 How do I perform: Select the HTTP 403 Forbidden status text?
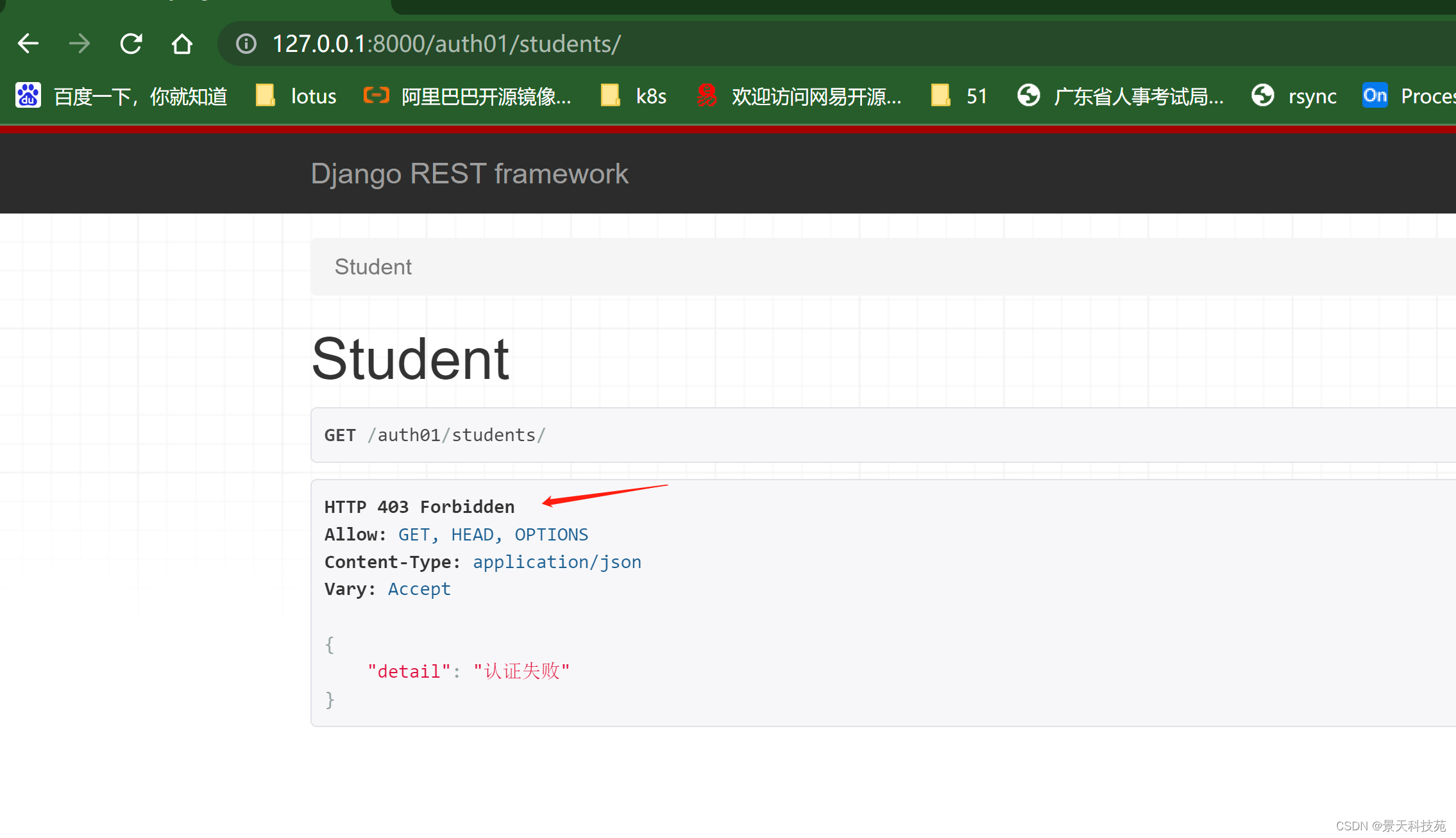(x=419, y=507)
